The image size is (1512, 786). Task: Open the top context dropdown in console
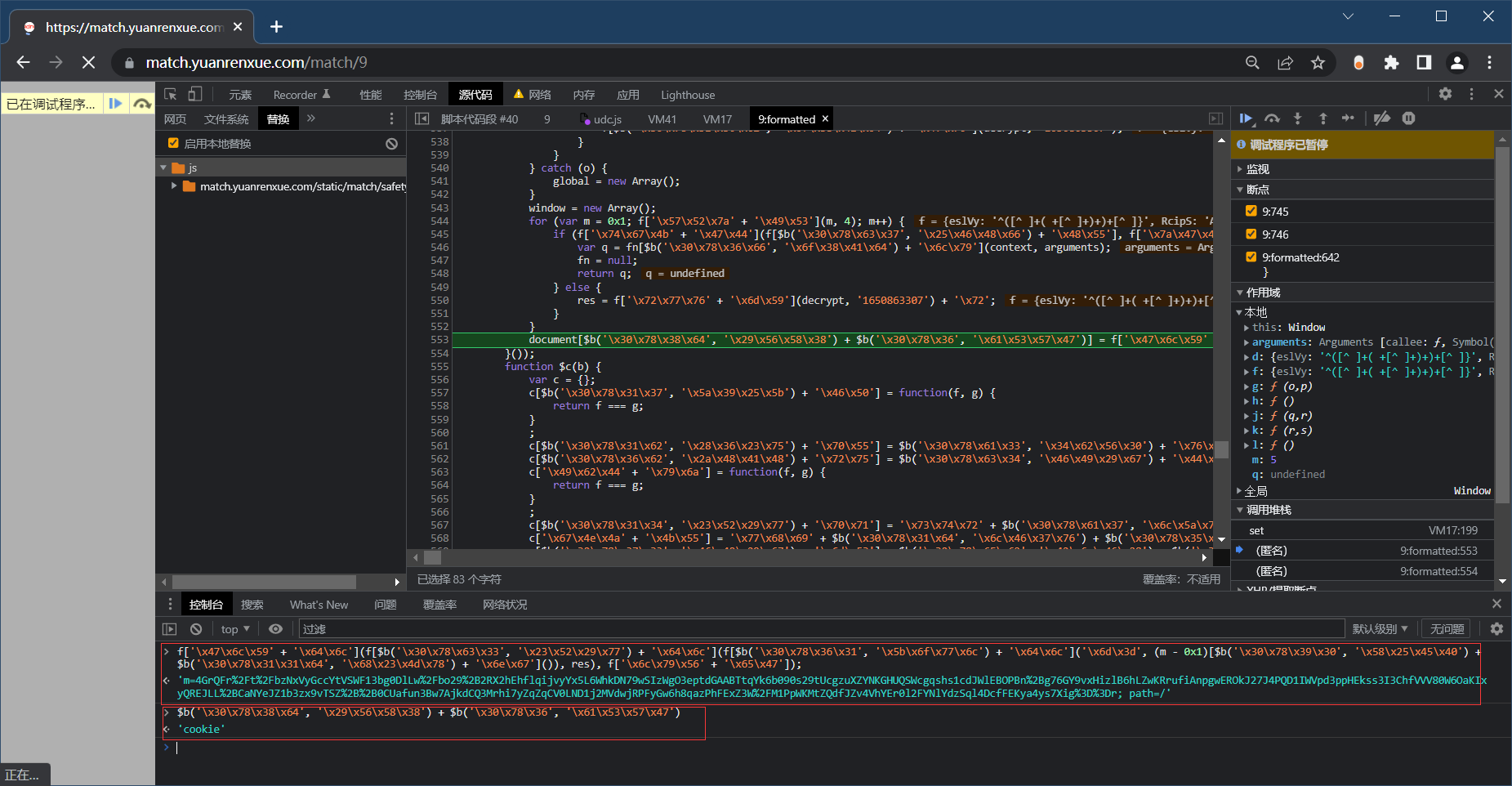click(x=235, y=629)
